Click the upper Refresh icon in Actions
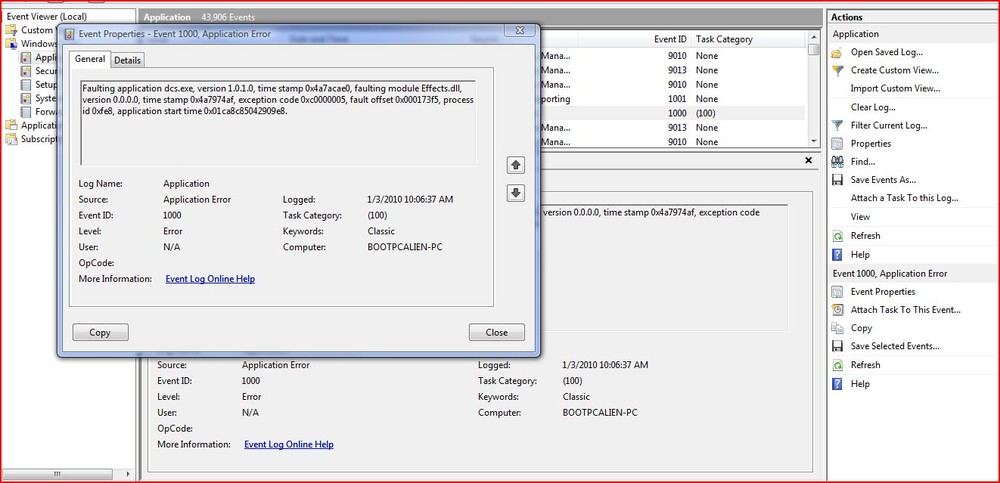This screenshot has height=483, width=1000. coord(837,235)
